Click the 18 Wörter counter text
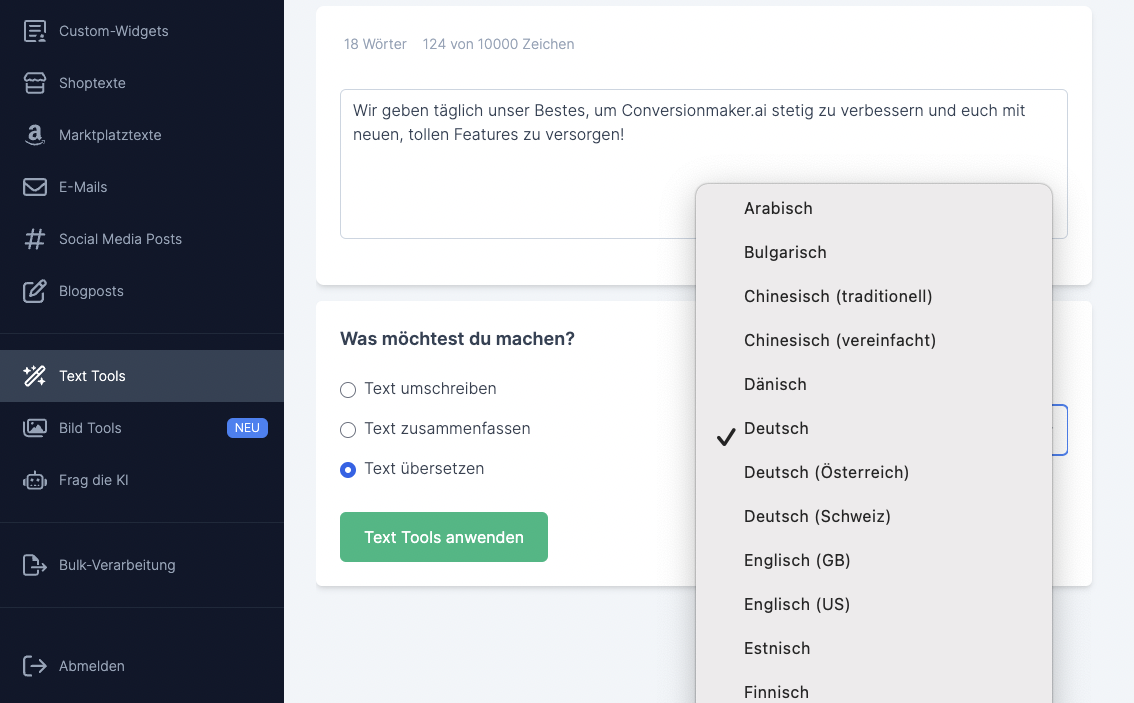 (x=375, y=44)
